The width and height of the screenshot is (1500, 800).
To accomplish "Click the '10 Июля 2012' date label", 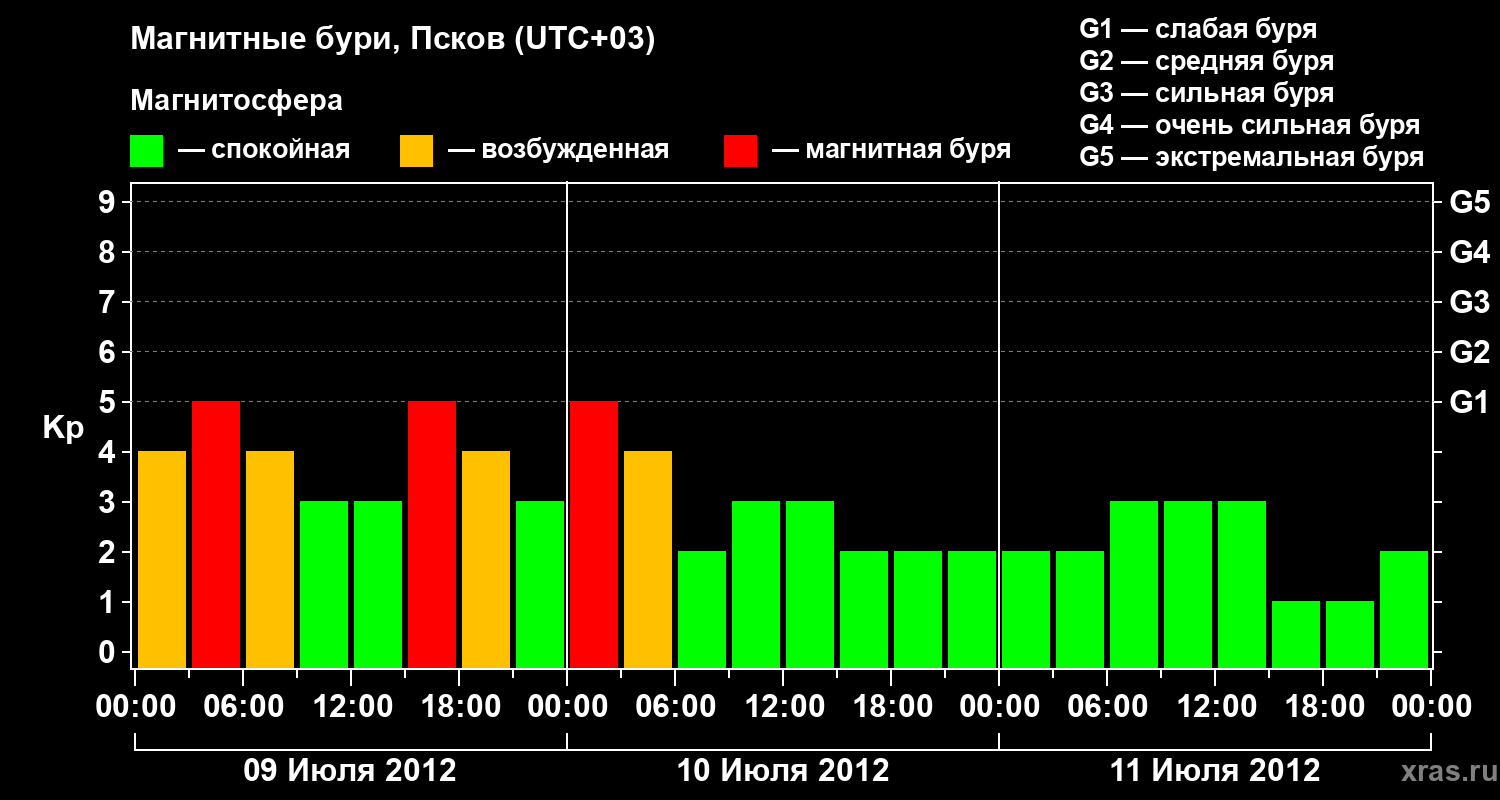I will pos(783,771).
